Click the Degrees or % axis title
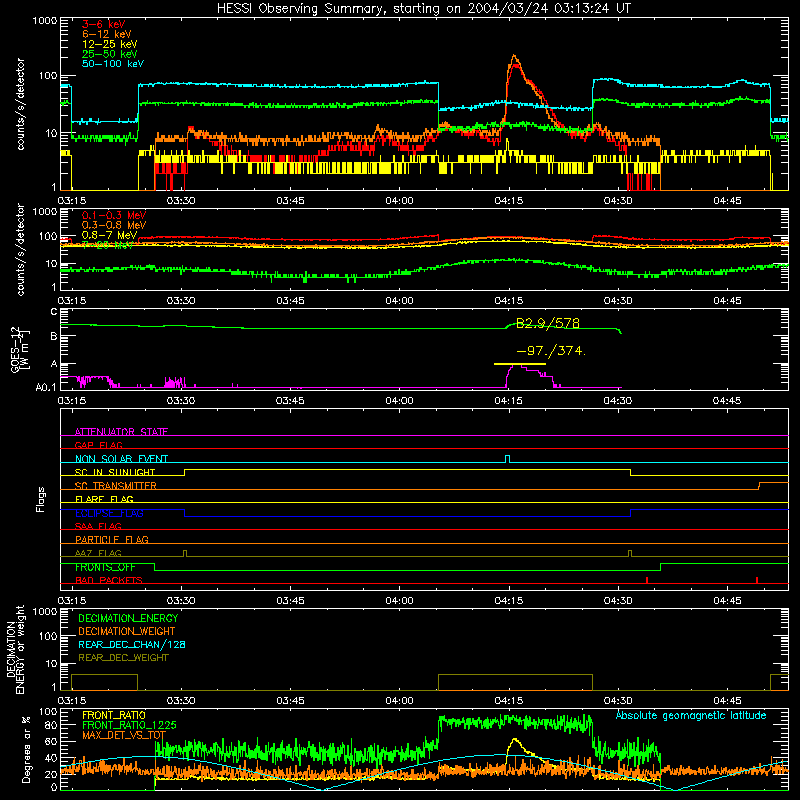 26,749
